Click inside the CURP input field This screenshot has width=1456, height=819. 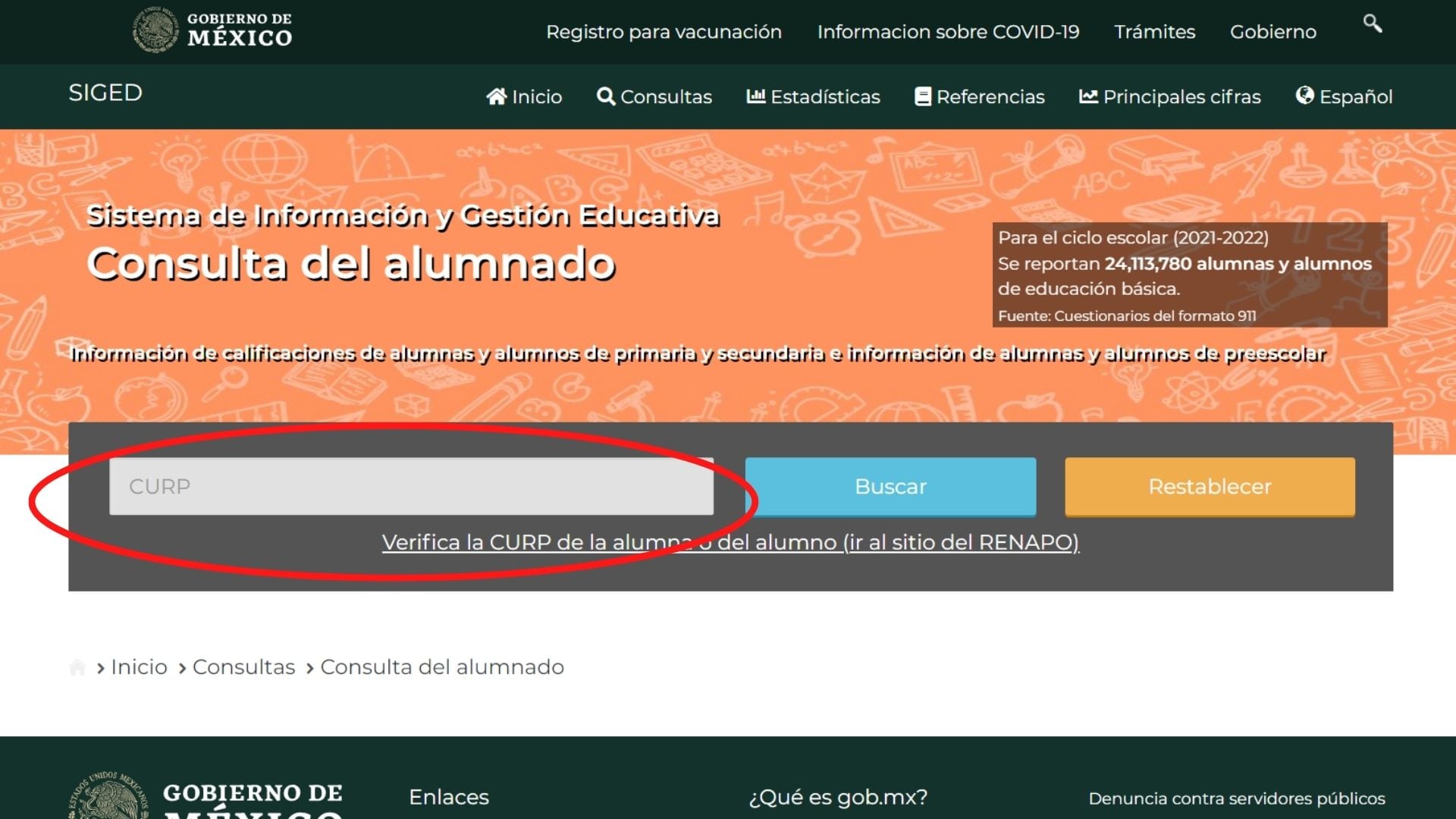411,487
